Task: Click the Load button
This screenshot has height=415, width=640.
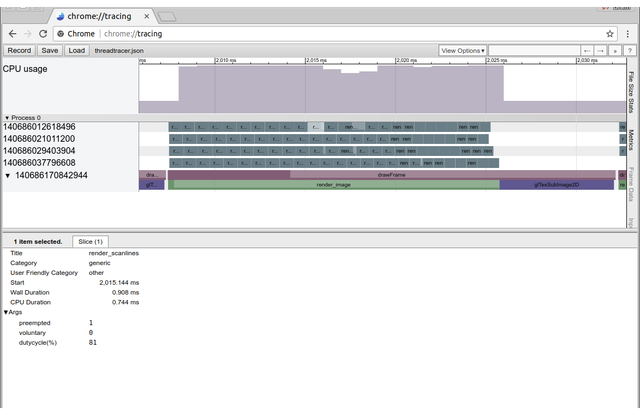Action: (x=77, y=51)
